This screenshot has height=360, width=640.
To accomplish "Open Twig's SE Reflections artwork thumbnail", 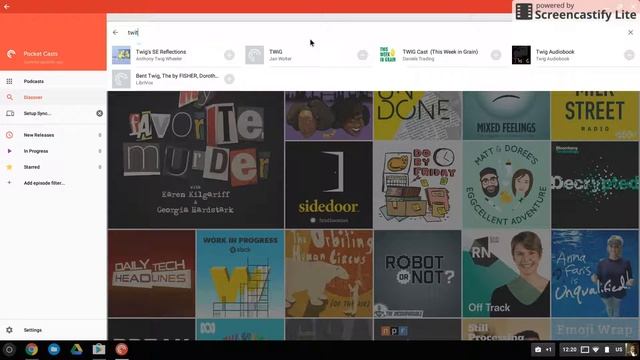I will pyautogui.click(x=121, y=55).
